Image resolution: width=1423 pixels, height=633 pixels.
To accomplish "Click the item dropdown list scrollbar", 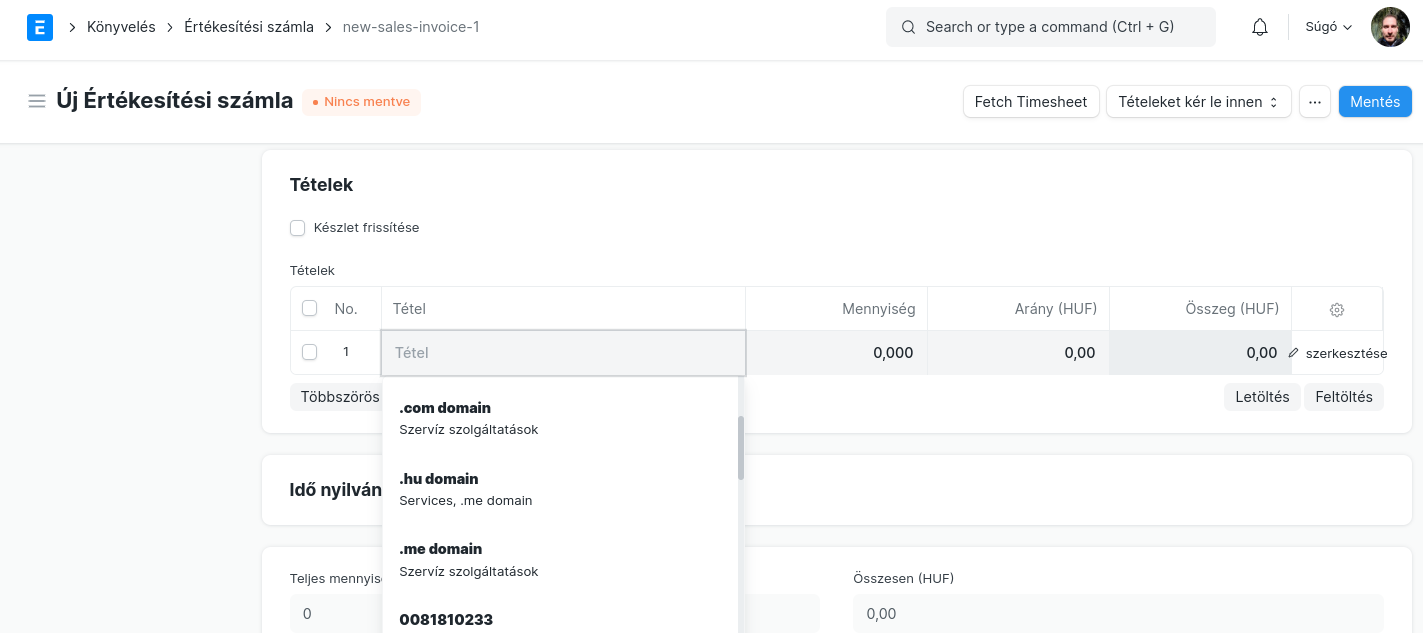I will pyautogui.click(x=741, y=448).
